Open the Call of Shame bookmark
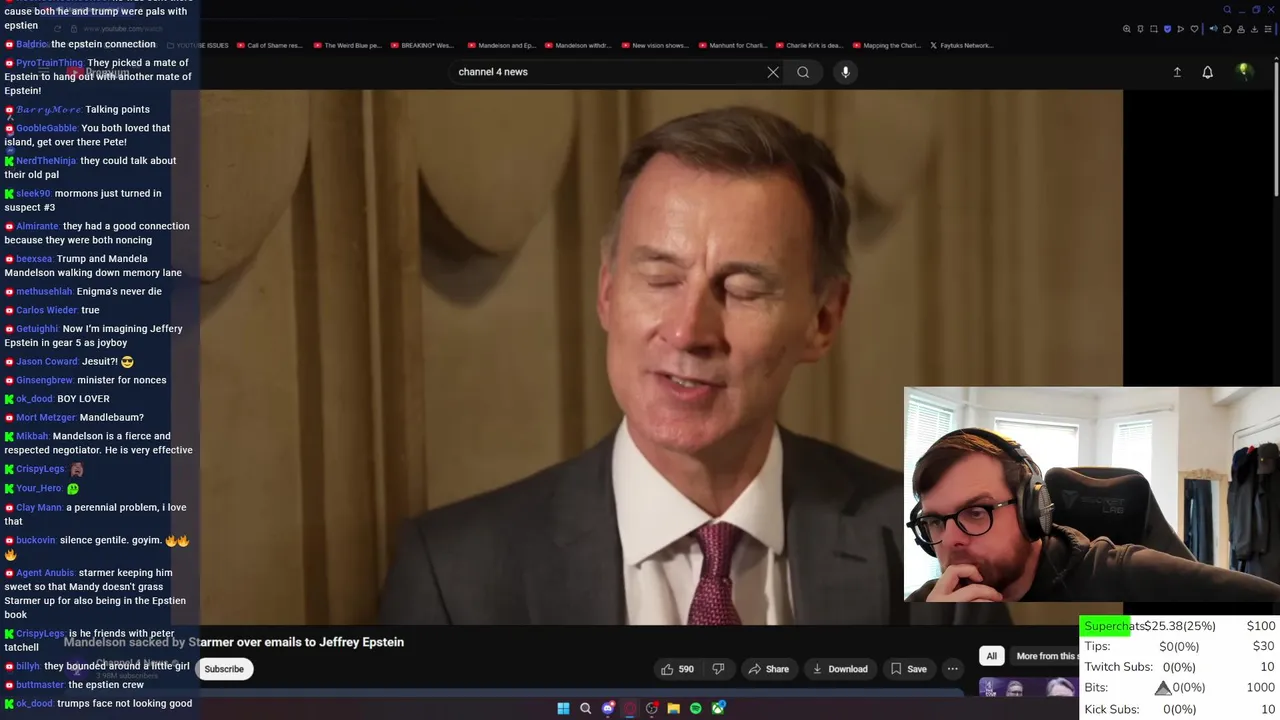This screenshot has height=720, width=1280. (269, 45)
